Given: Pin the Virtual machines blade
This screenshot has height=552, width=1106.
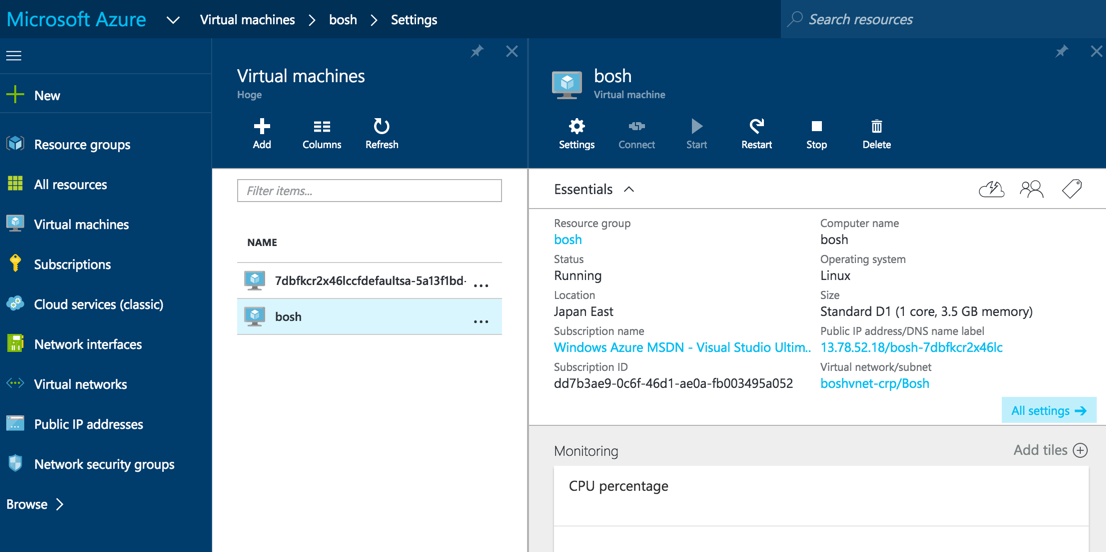Looking at the screenshot, I should [x=478, y=51].
